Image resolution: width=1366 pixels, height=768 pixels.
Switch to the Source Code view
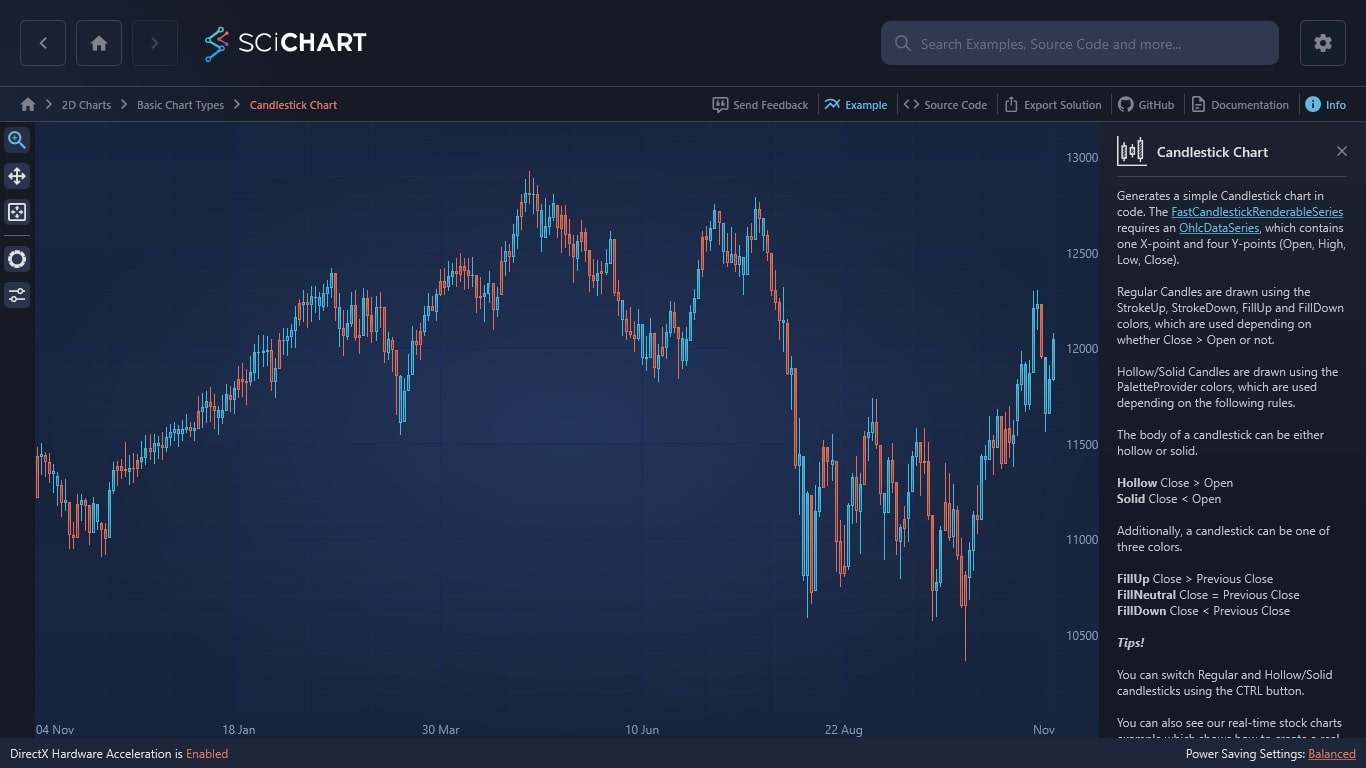(945, 105)
